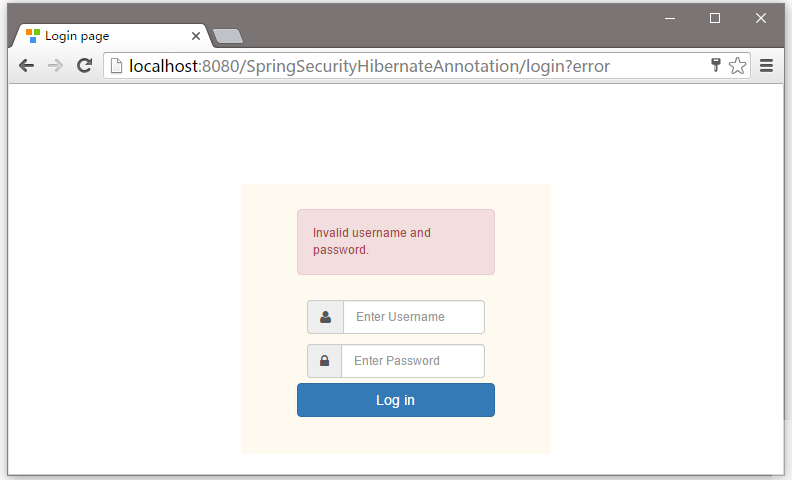
Task: Click the Invalid username and password alert
Action: point(396,242)
